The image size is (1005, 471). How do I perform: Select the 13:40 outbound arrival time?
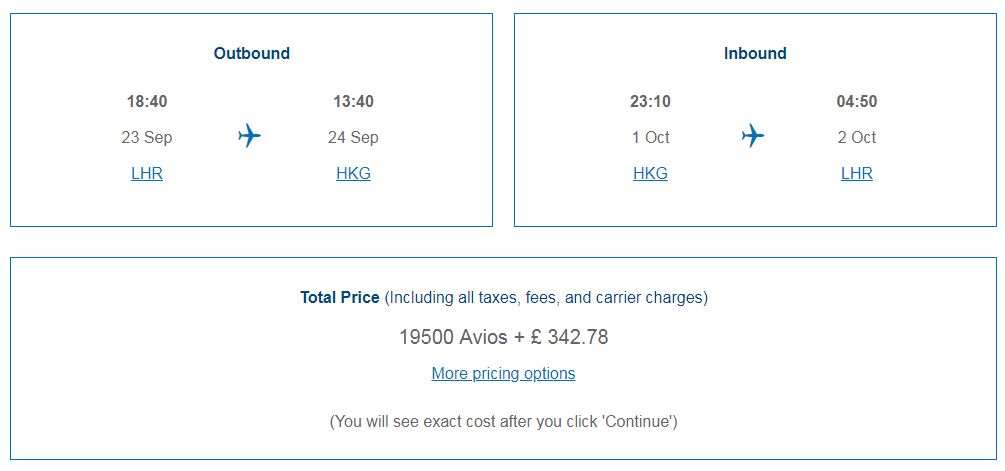pyautogui.click(x=353, y=102)
